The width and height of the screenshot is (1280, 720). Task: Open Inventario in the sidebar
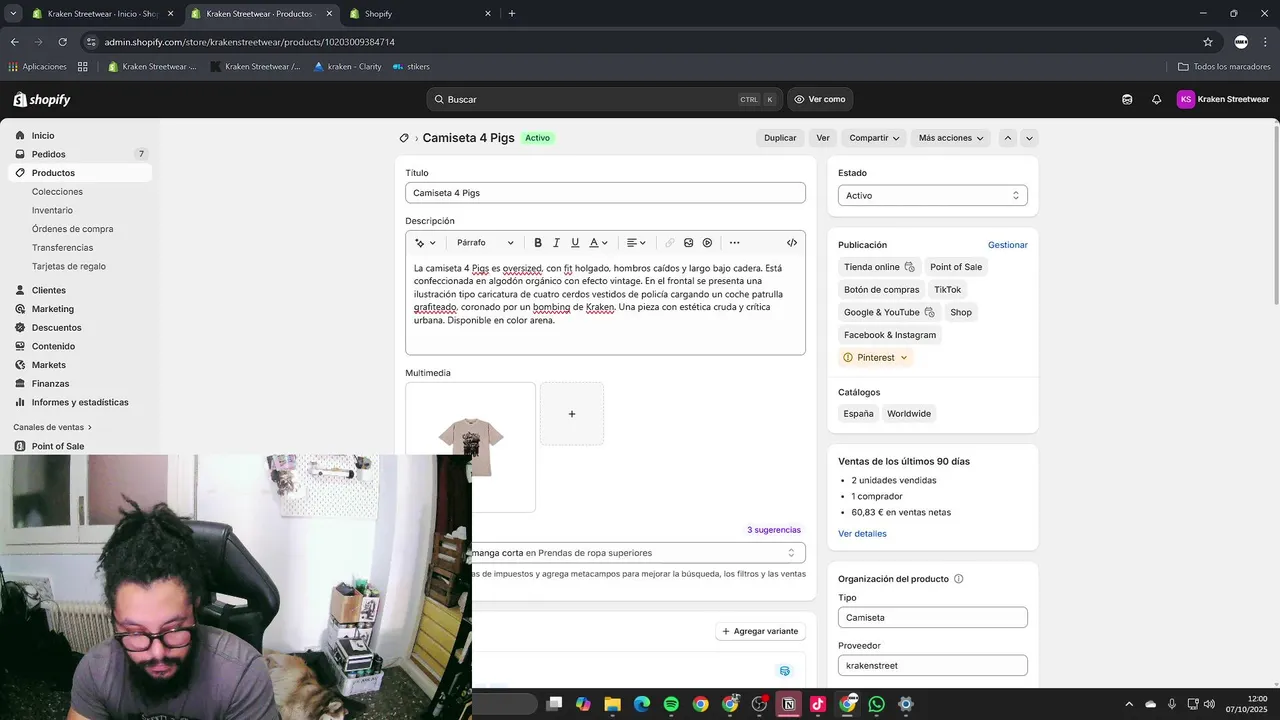pos(52,211)
